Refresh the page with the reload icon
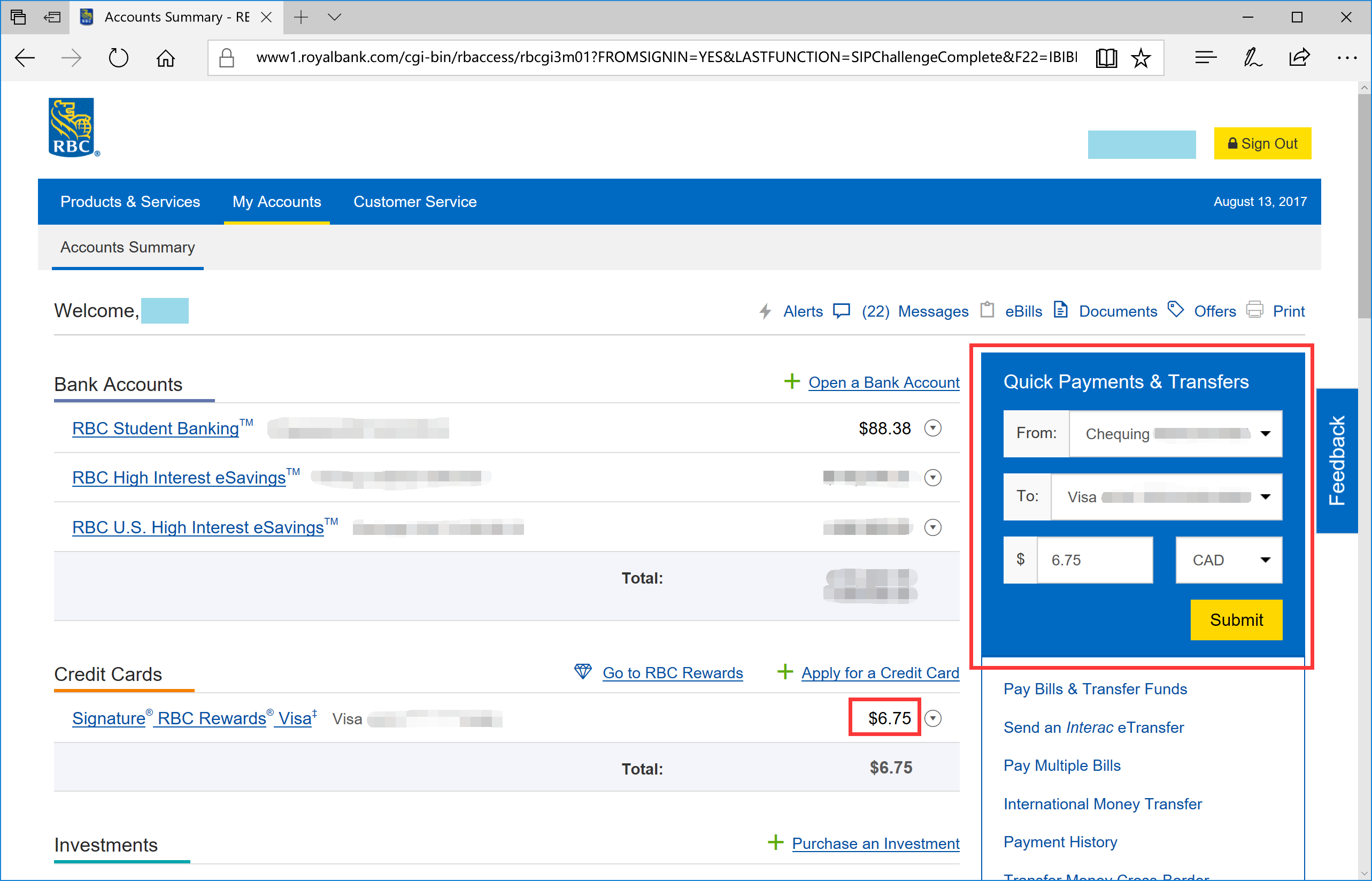This screenshot has height=881, width=1372. coord(118,58)
